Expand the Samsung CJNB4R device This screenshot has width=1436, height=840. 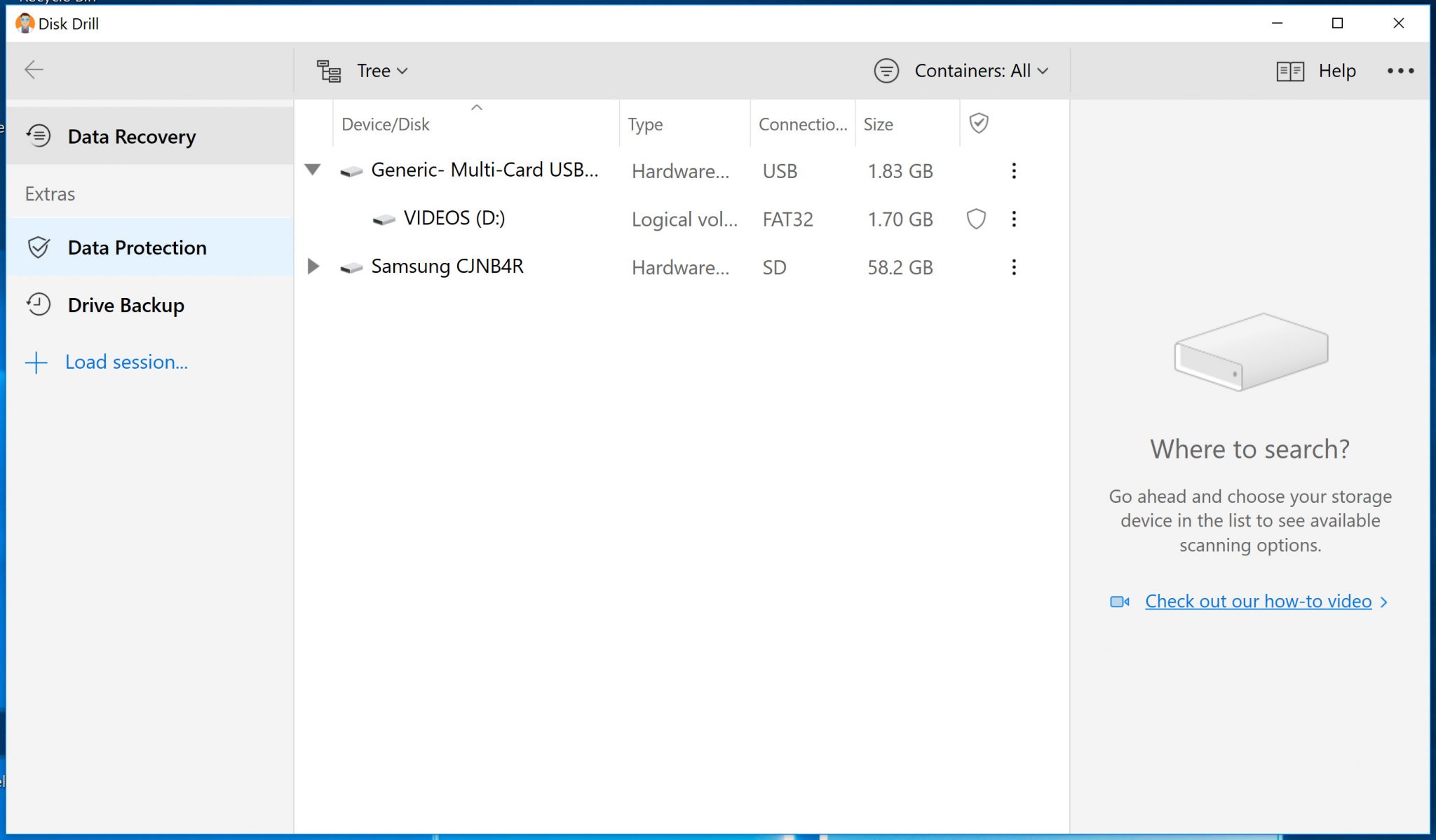click(313, 266)
